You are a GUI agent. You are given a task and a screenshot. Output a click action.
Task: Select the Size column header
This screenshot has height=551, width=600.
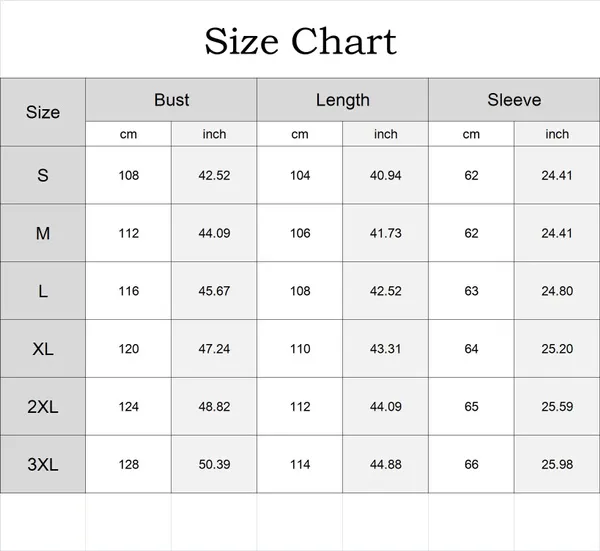43,112
